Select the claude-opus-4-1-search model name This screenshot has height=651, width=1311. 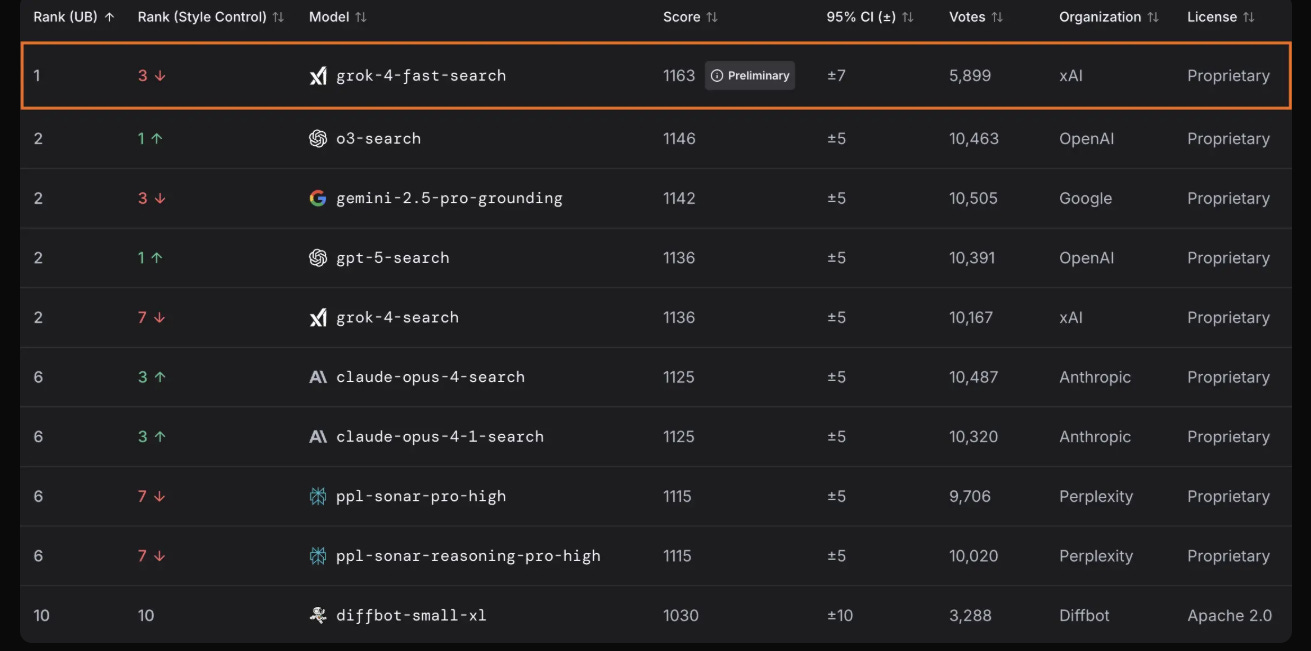440,437
